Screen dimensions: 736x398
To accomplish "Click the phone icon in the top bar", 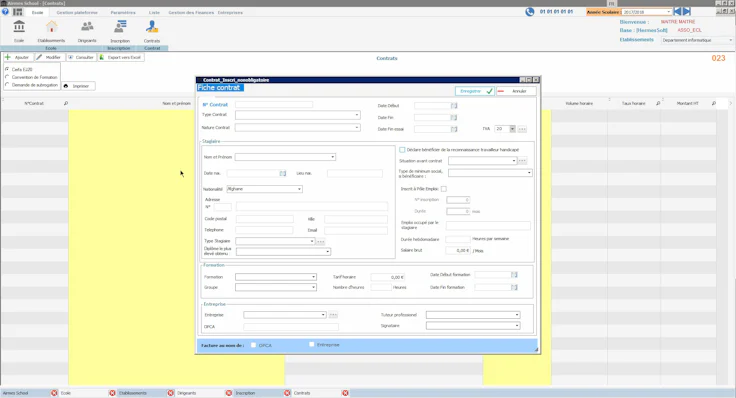I will point(529,12).
